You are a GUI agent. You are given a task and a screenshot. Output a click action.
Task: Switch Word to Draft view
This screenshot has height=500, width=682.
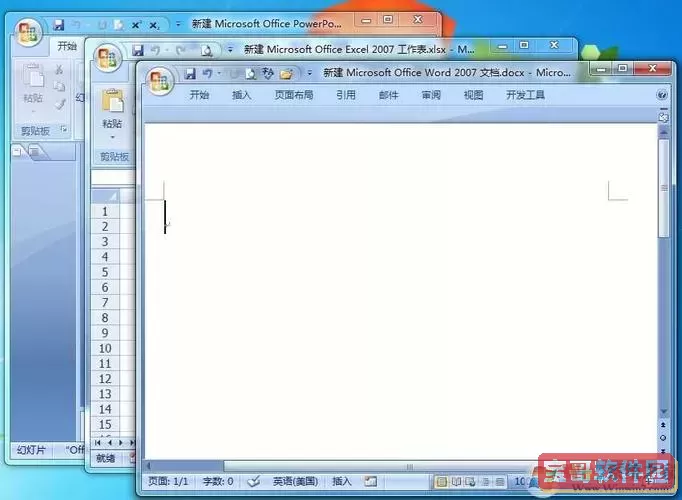click(x=500, y=482)
